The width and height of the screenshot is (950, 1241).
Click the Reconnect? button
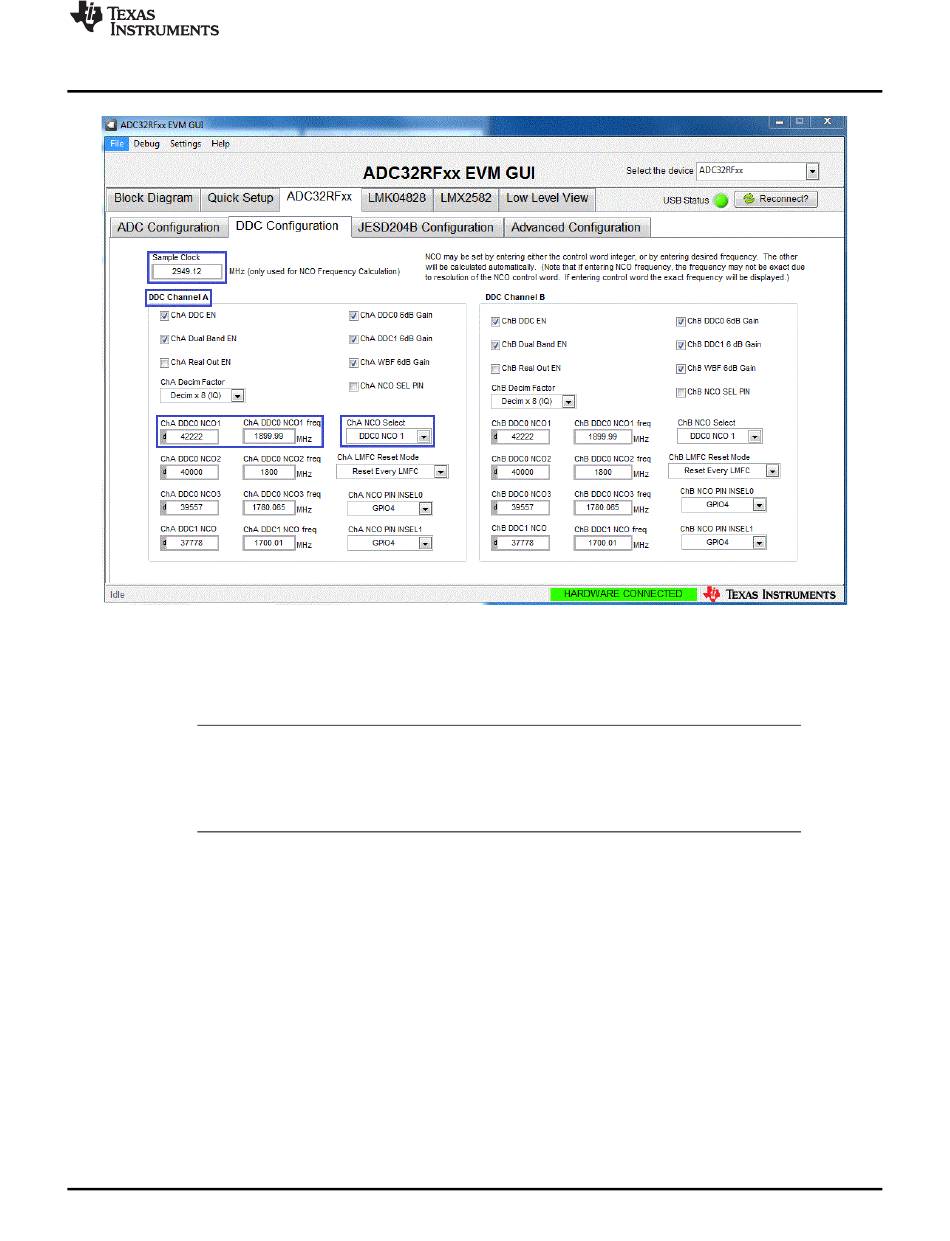pyautogui.click(x=777, y=199)
